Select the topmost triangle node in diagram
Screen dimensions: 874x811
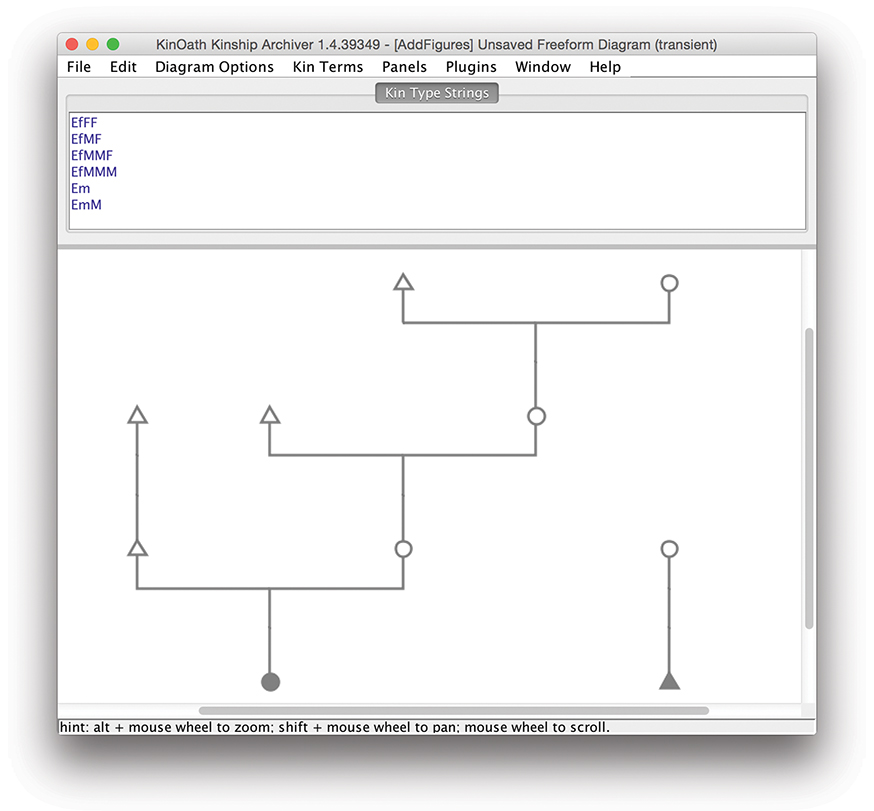[x=404, y=282]
